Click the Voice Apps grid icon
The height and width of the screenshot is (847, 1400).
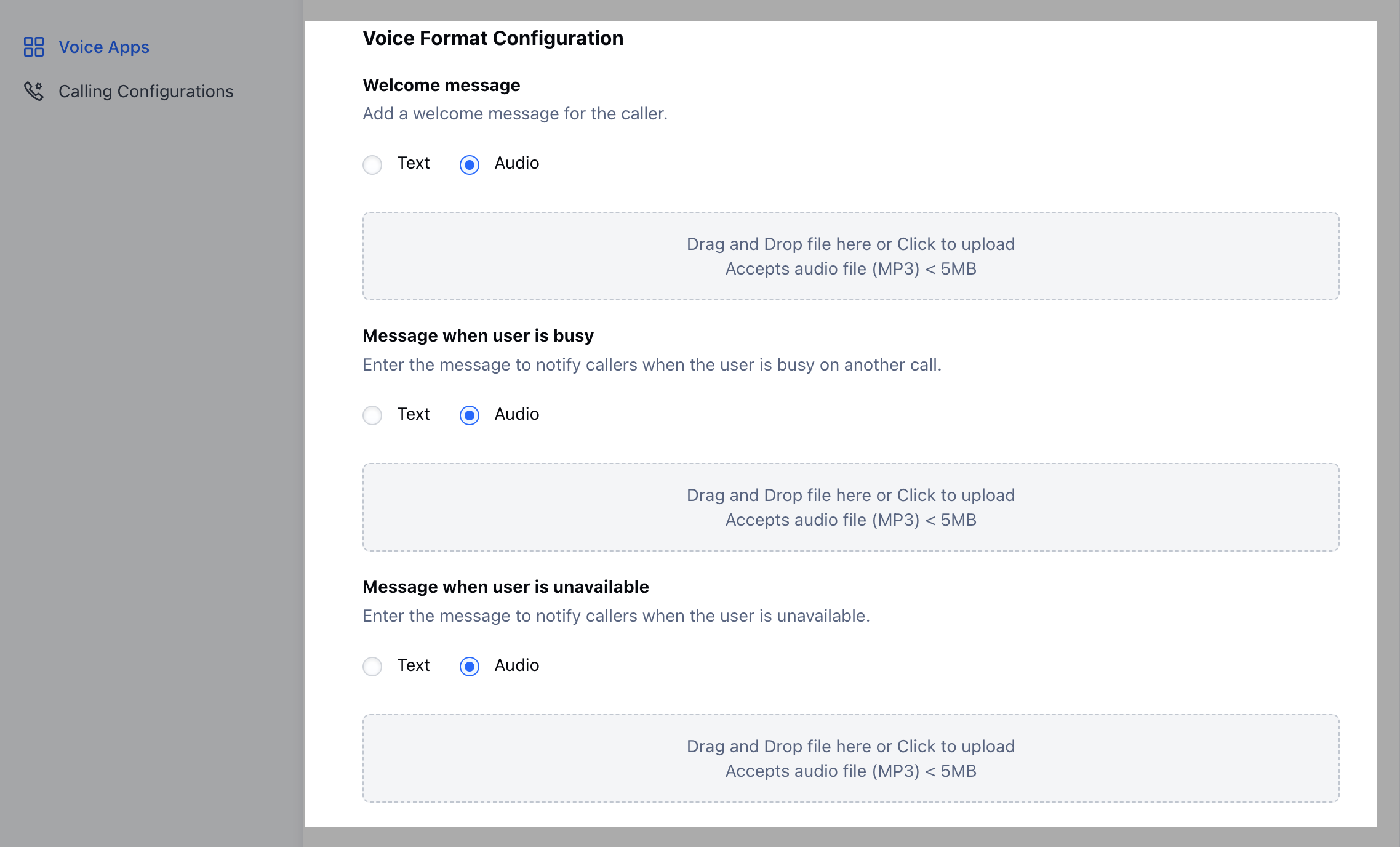coord(34,47)
